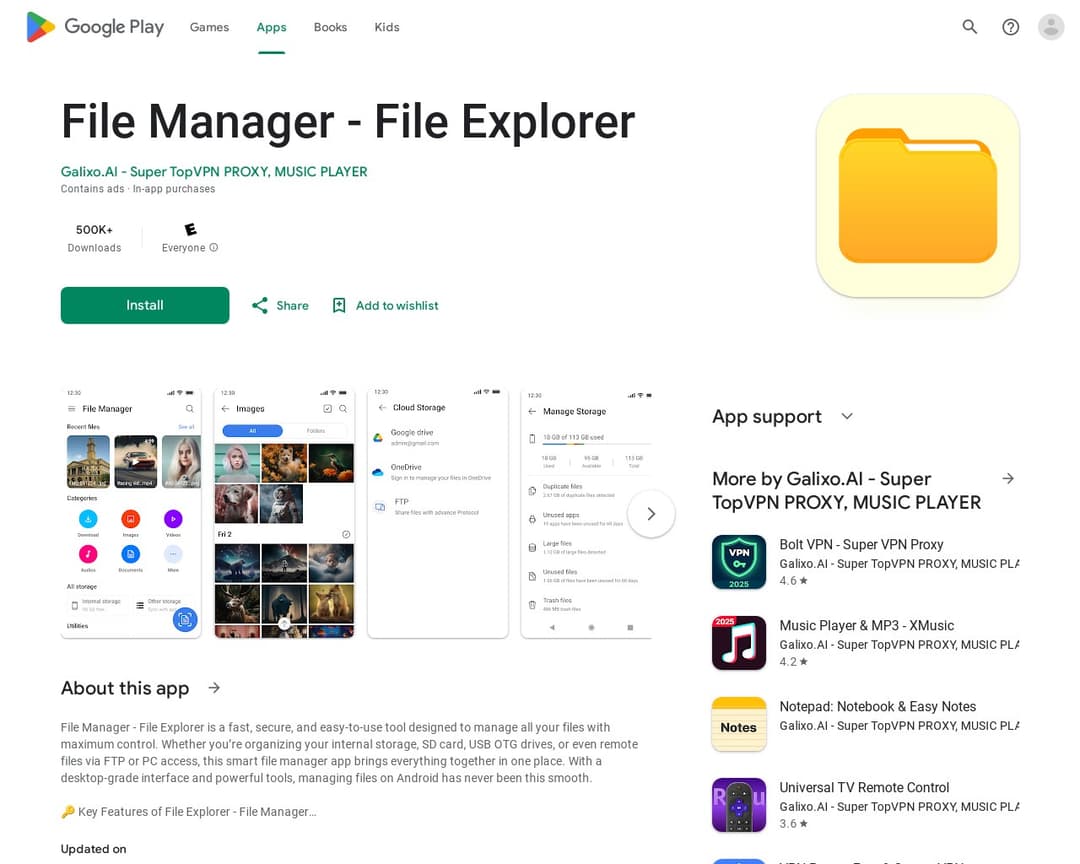Click the Share icon button
The image size is (1080, 864).
tap(260, 305)
